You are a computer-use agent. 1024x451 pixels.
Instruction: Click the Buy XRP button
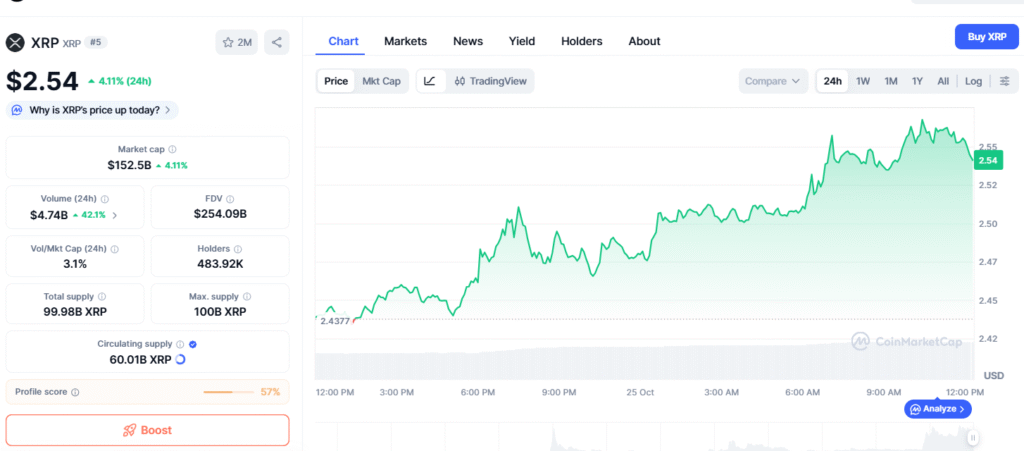(986, 37)
